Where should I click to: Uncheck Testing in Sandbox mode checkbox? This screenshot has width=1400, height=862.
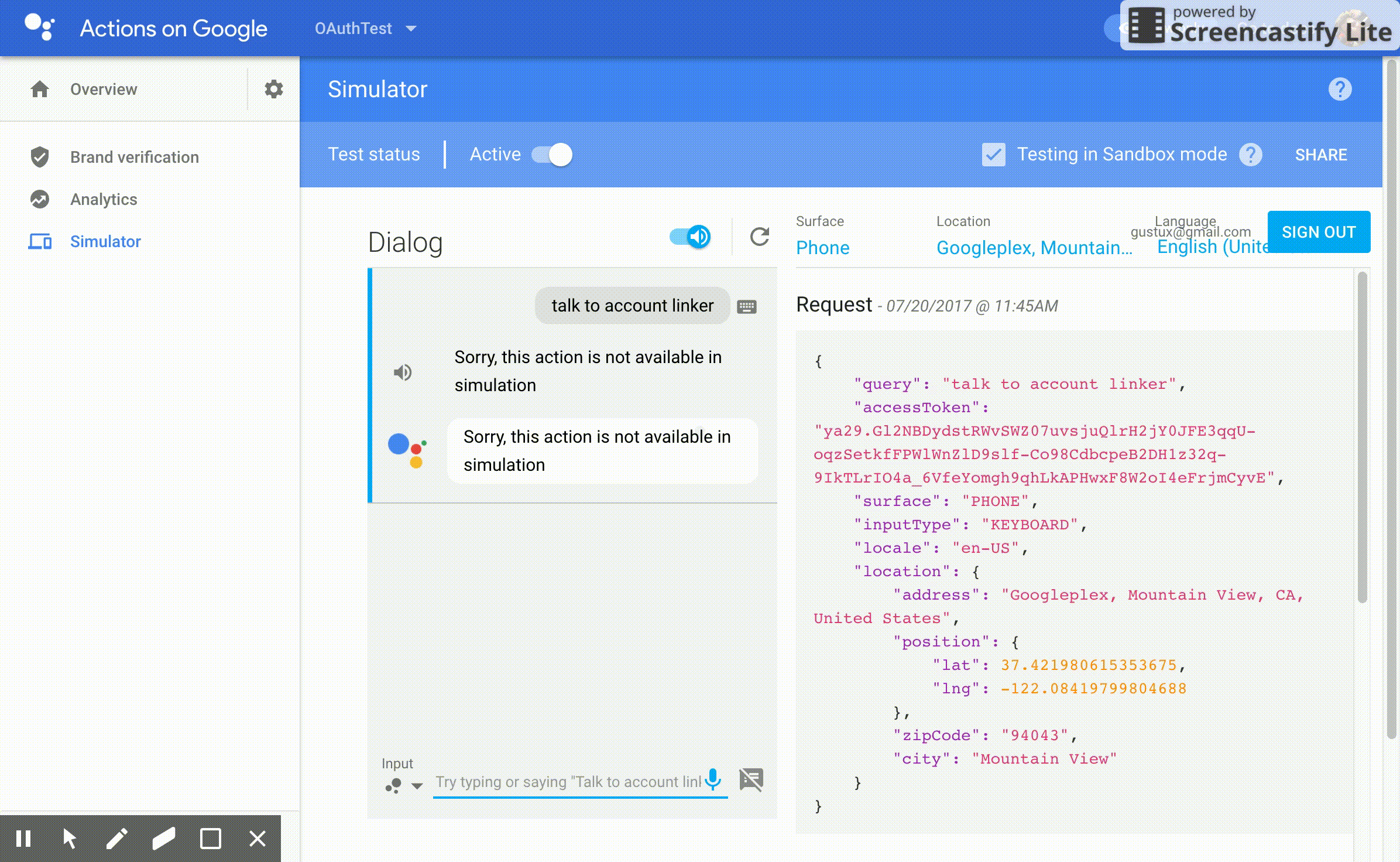[993, 155]
